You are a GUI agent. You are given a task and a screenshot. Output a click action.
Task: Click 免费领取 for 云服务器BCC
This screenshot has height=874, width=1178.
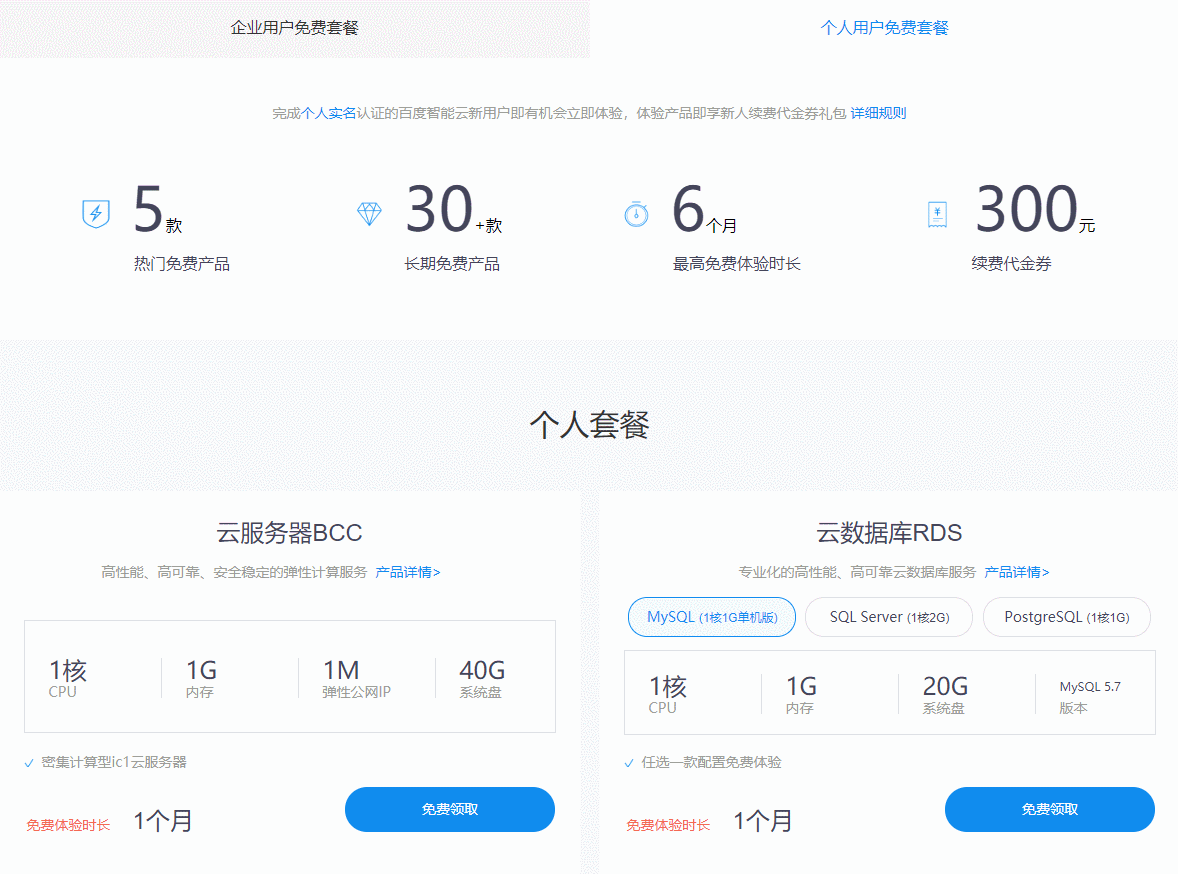tap(449, 809)
